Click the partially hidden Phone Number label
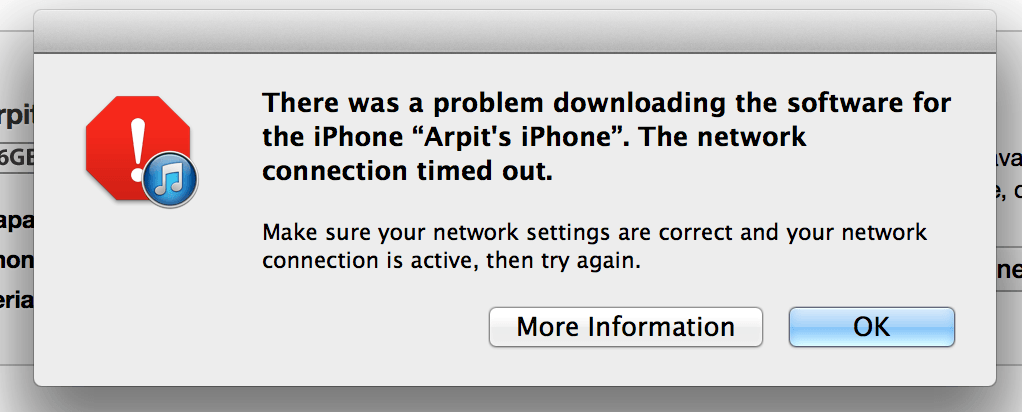The width and height of the screenshot is (1022, 412). (x=17, y=261)
